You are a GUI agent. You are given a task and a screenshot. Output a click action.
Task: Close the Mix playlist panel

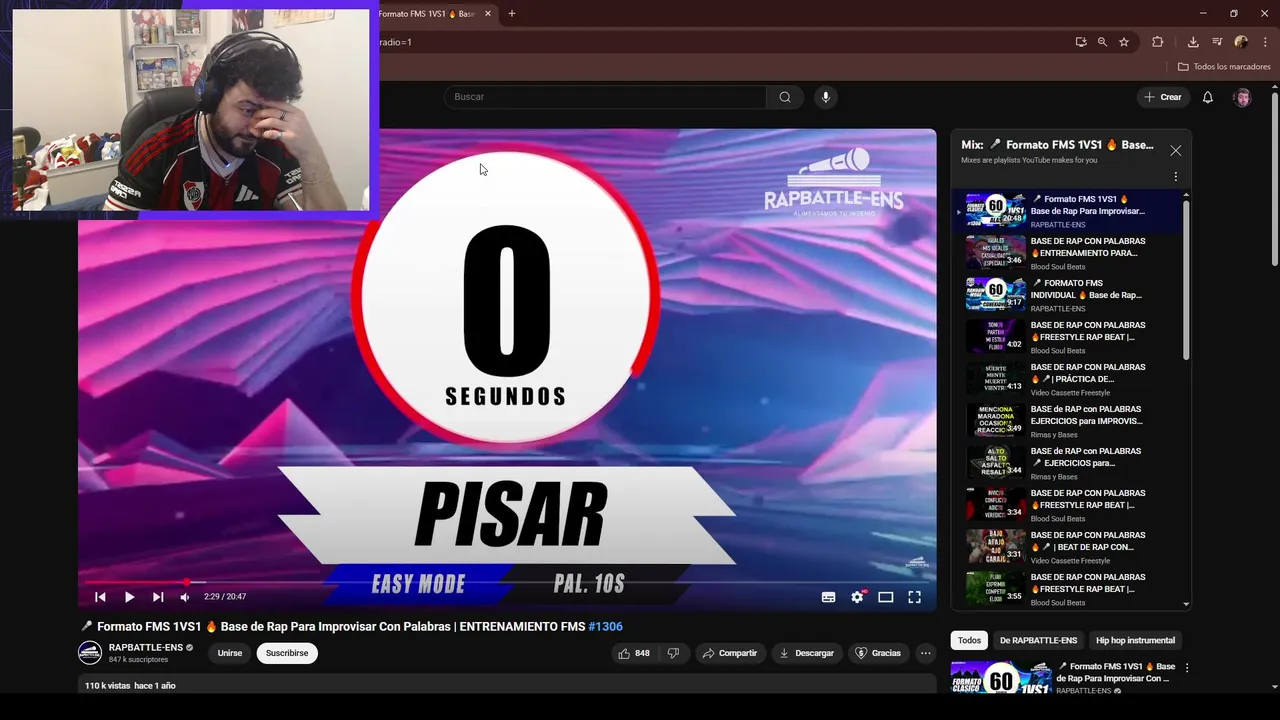(x=1176, y=150)
